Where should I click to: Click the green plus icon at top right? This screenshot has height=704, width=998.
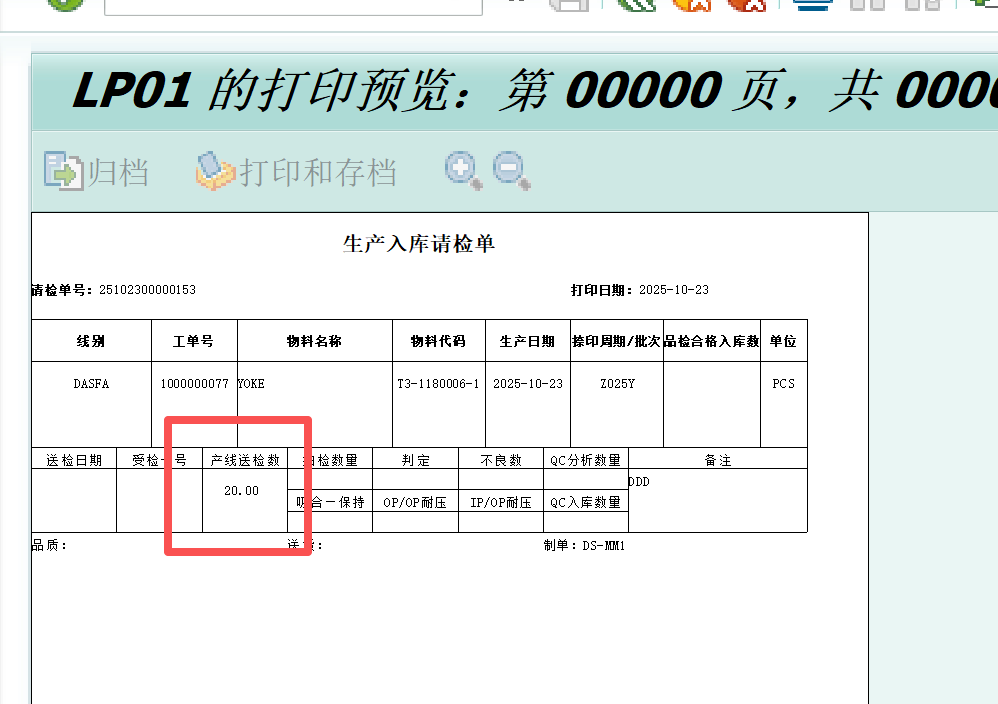point(981,5)
